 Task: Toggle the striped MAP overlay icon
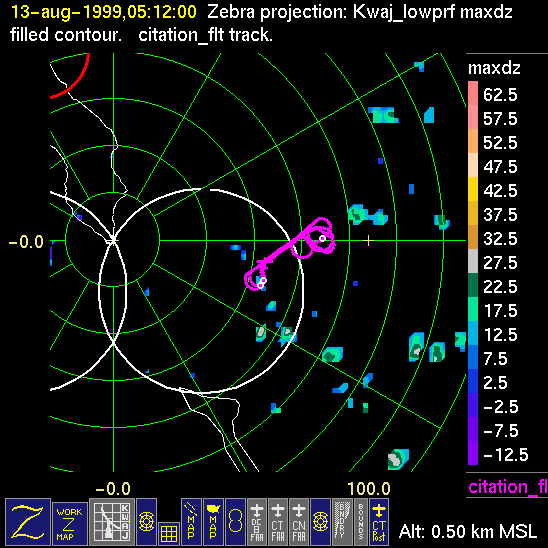pyautogui.click(x=191, y=521)
